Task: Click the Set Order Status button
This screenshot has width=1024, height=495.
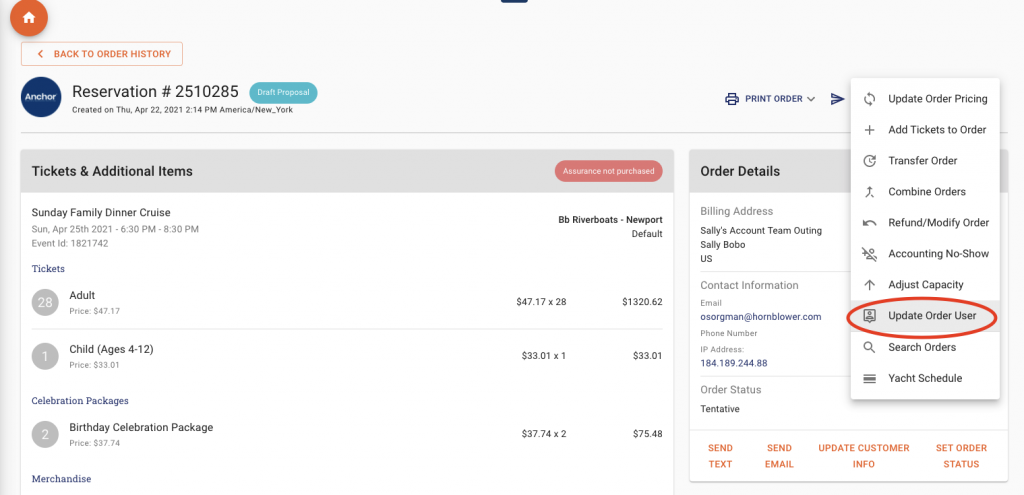Action: point(961,456)
